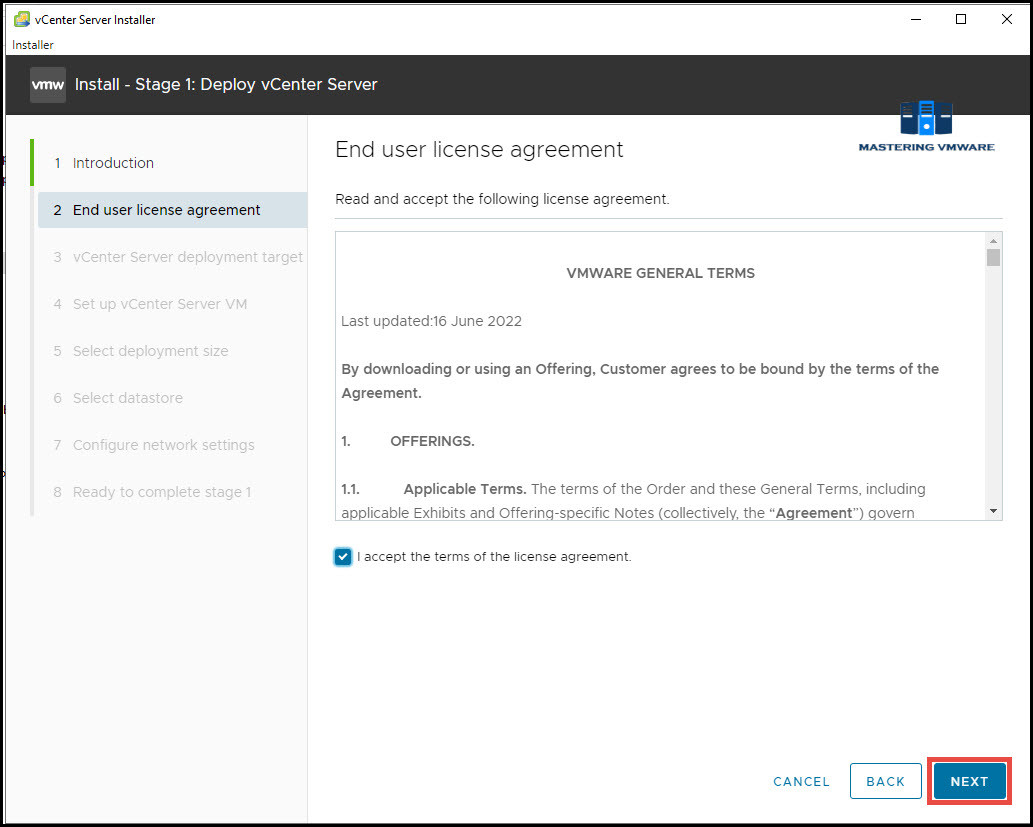Click the 'Last updated:16 June 2022' text

pos(432,322)
